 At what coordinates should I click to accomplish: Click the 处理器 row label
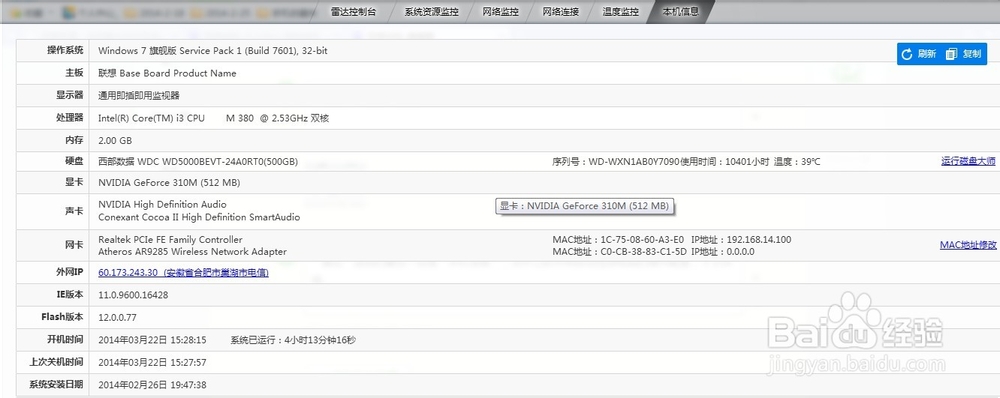coord(70,118)
